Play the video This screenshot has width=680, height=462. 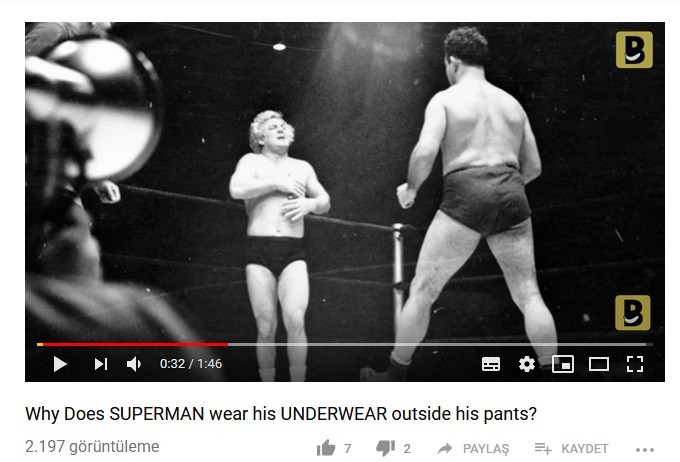pos(60,364)
